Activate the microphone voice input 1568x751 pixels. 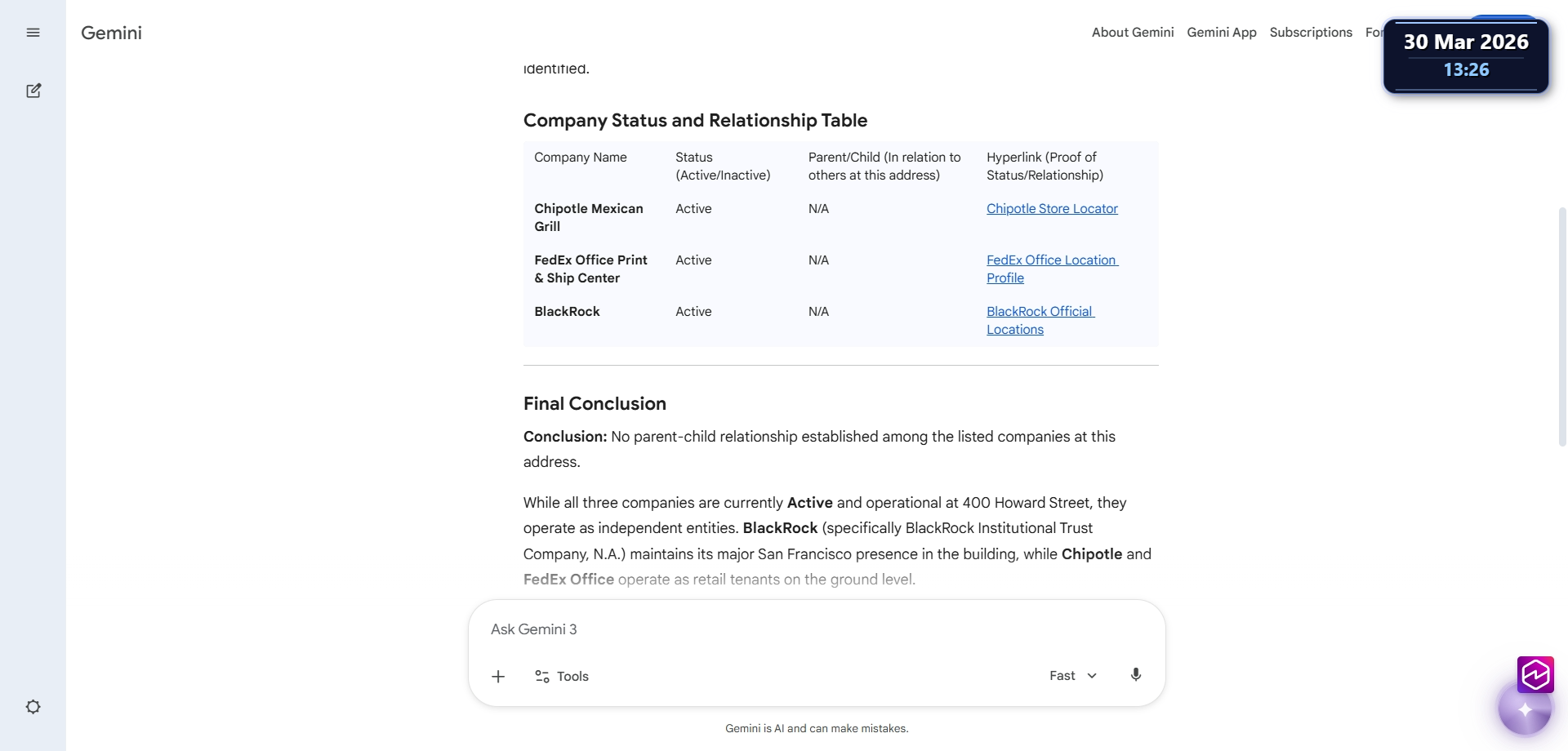click(x=1135, y=675)
